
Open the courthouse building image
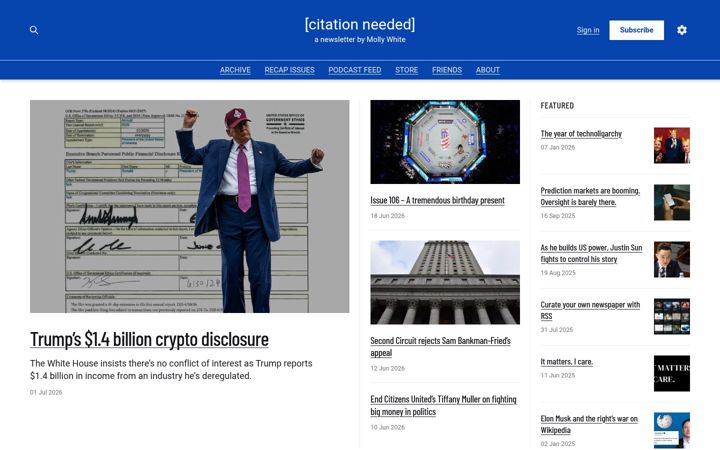tap(445, 282)
